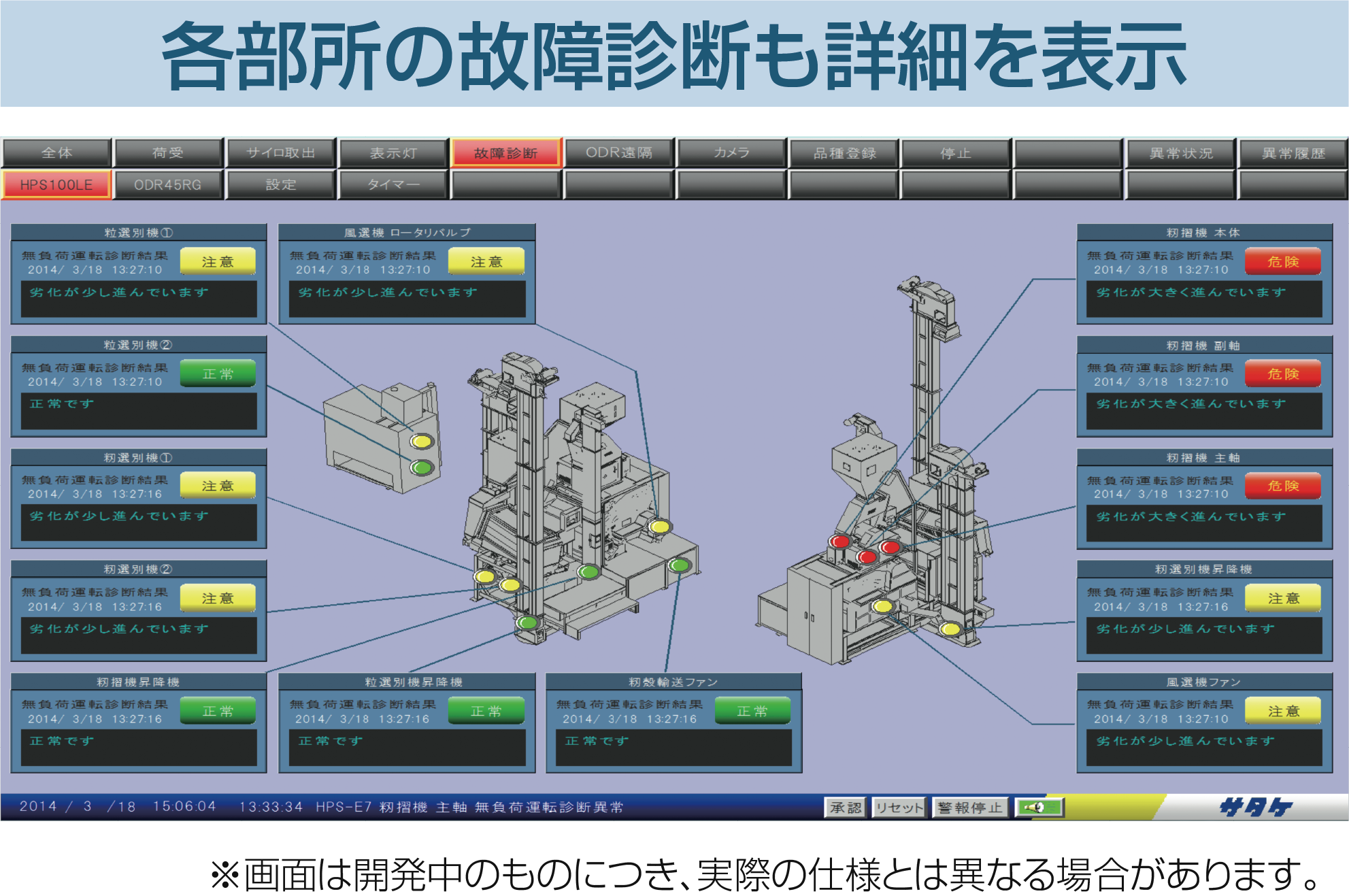Click the サタケ logo in the bottom bar
This screenshot has width=1349, height=896.
pyautogui.click(x=1255, y=808)
